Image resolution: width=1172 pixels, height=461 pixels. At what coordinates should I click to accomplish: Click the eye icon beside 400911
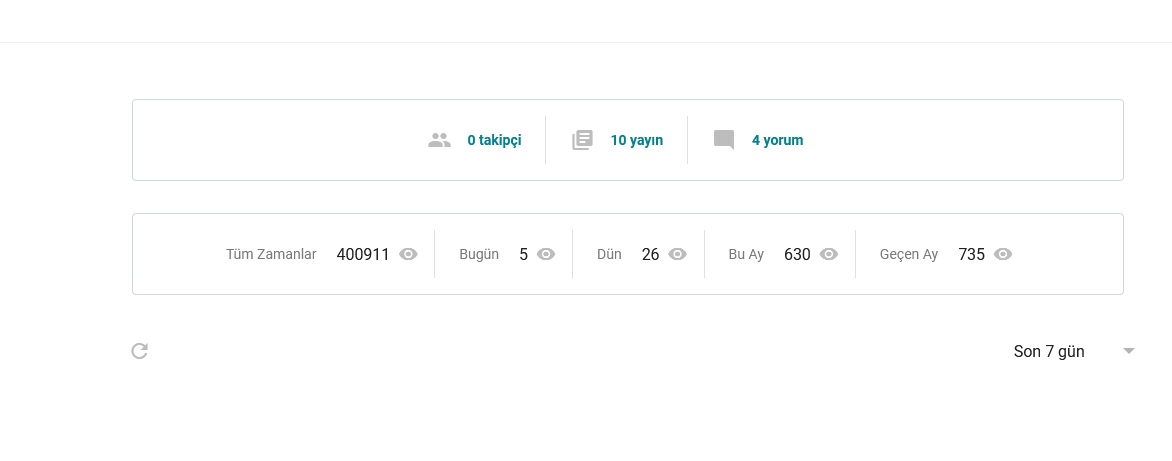(408, 254)
